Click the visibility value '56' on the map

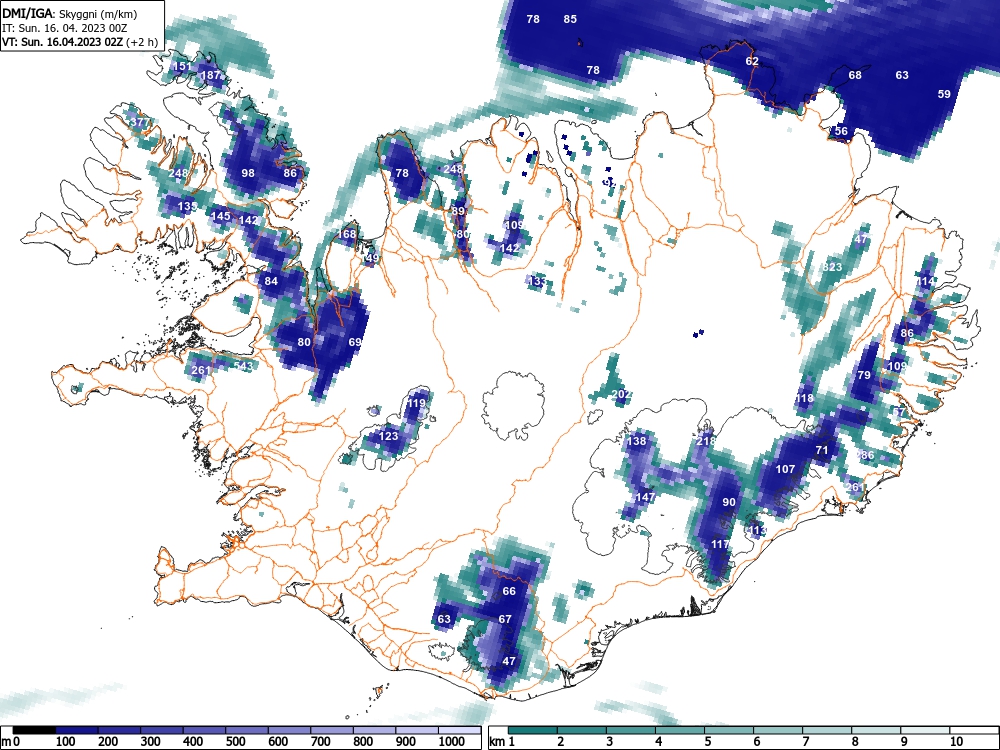[841, 131]
